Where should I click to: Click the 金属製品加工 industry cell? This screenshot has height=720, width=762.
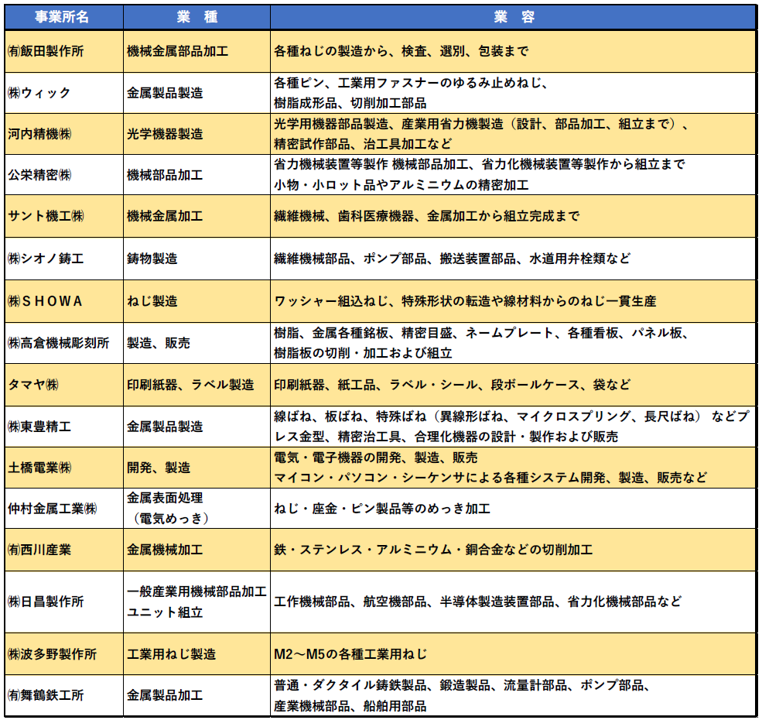[x=197, y=695]
